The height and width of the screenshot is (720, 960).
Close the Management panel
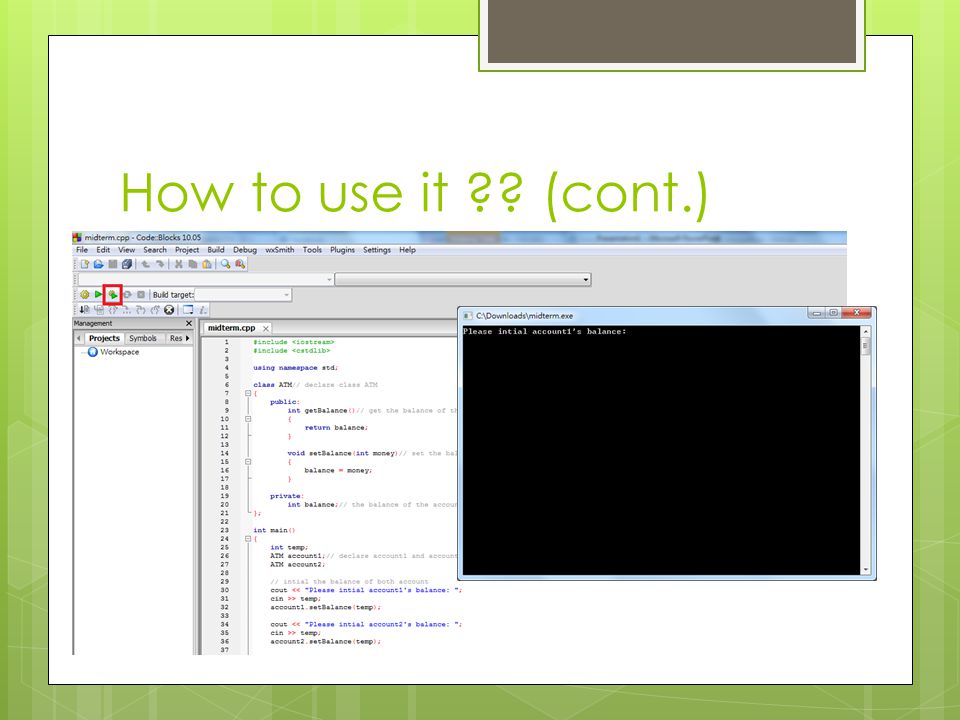click(x=189, y=323)
